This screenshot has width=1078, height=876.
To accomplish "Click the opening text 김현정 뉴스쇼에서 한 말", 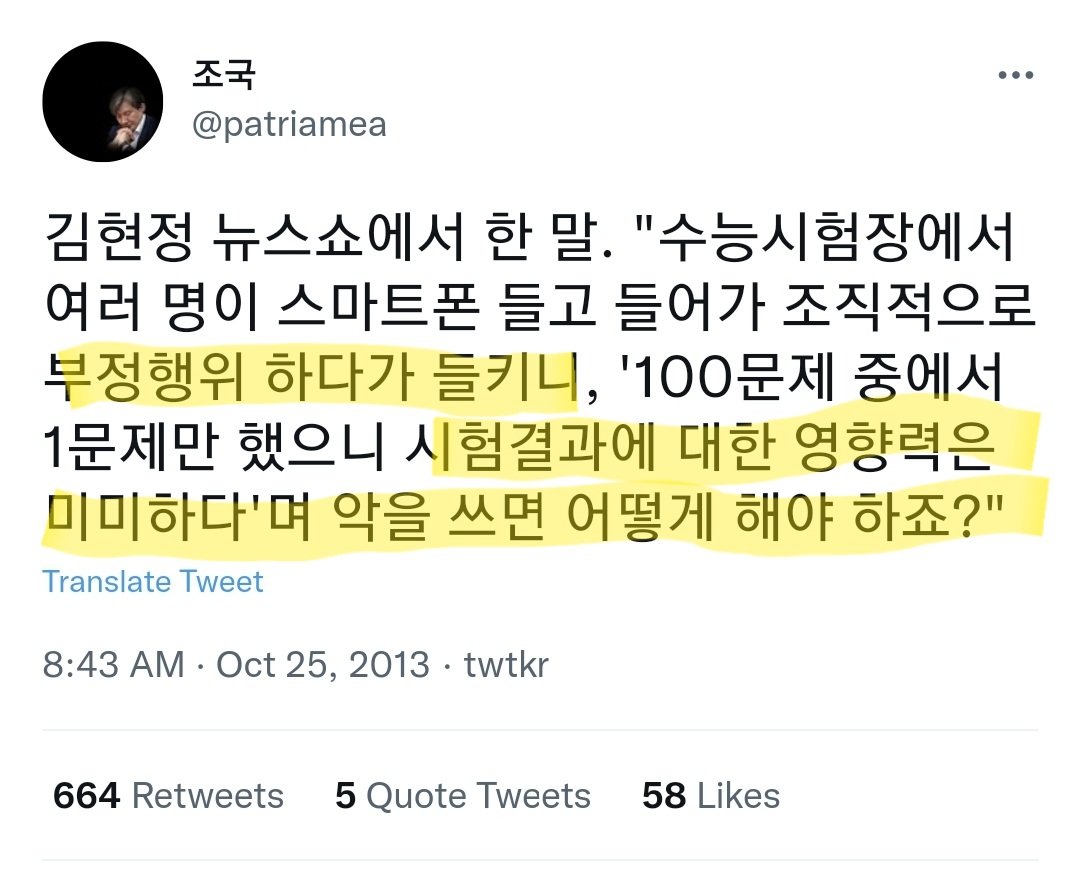I will (x=328, y=237).
